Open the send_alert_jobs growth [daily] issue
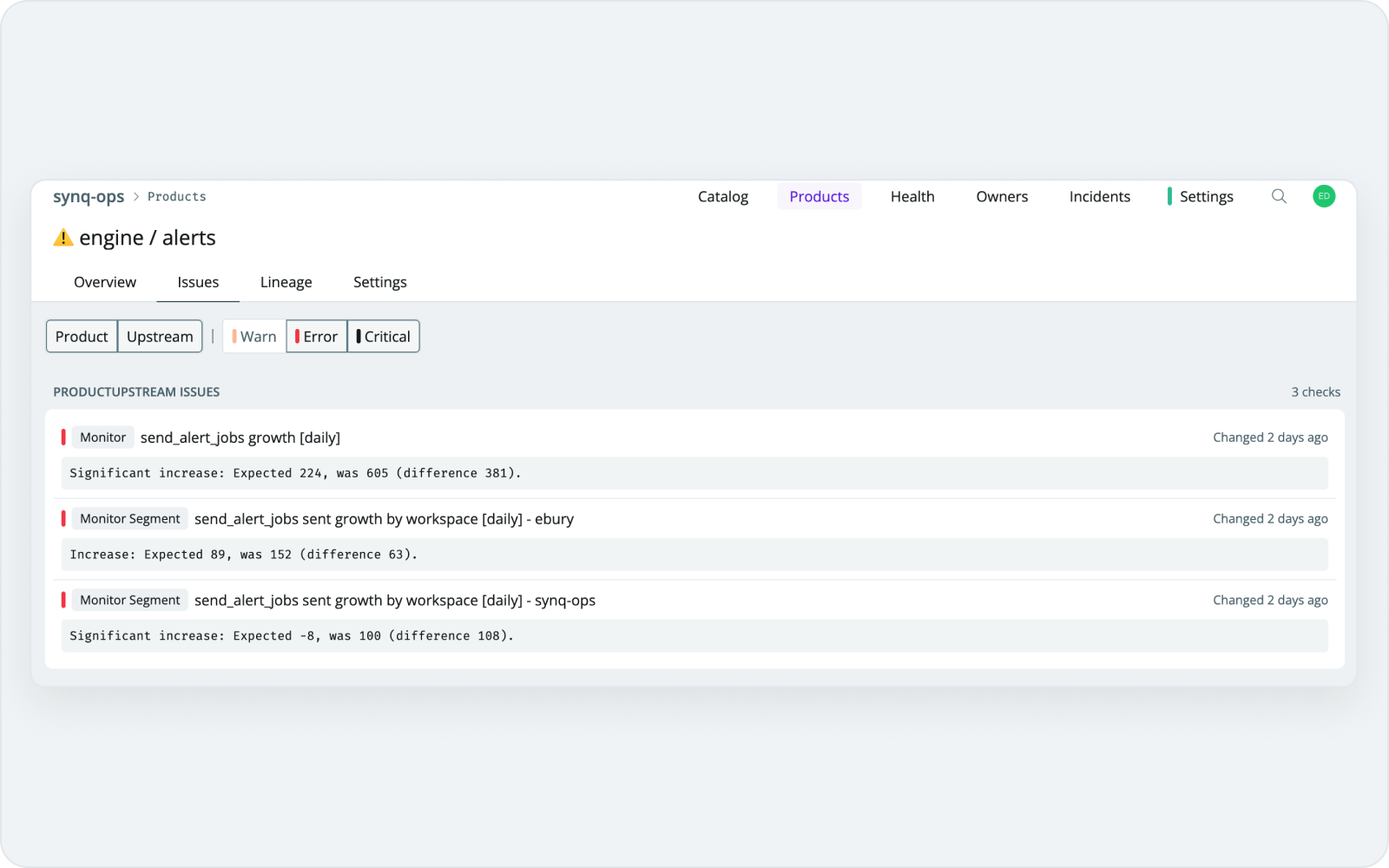Image resolution: width=1389 pixels, height=868 pixels. coord(240,437)
